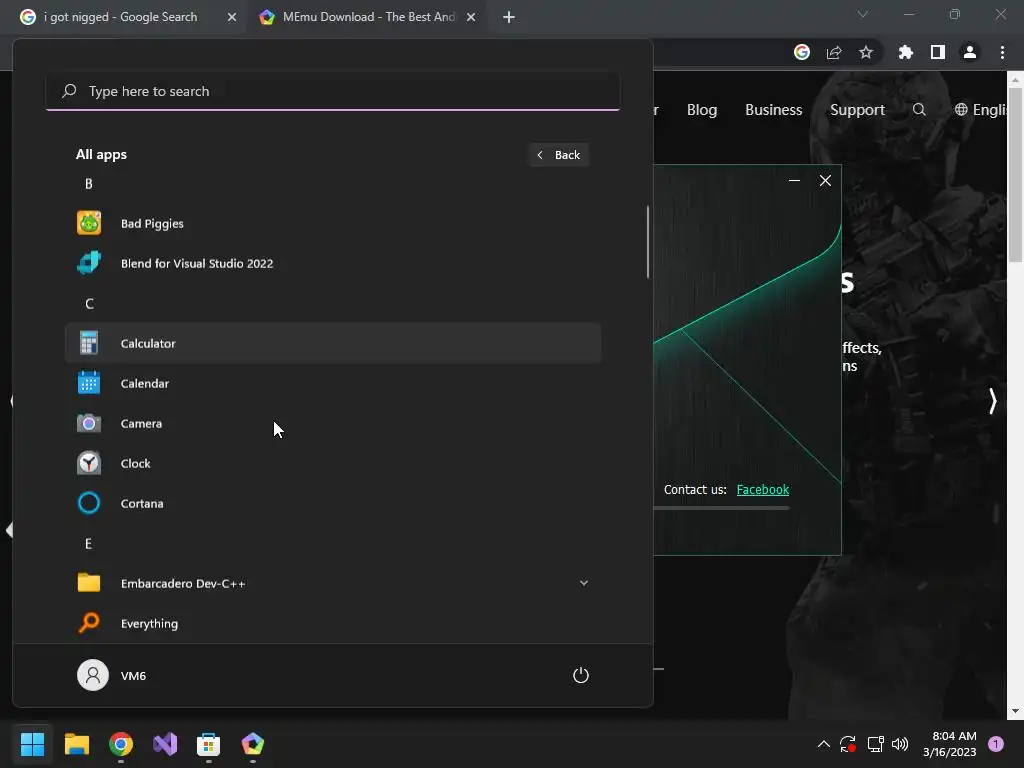The width and height of the screenshot is (1024, 768).
Task: Toggle the Chrome side panel
Action: tap(938, 52)
